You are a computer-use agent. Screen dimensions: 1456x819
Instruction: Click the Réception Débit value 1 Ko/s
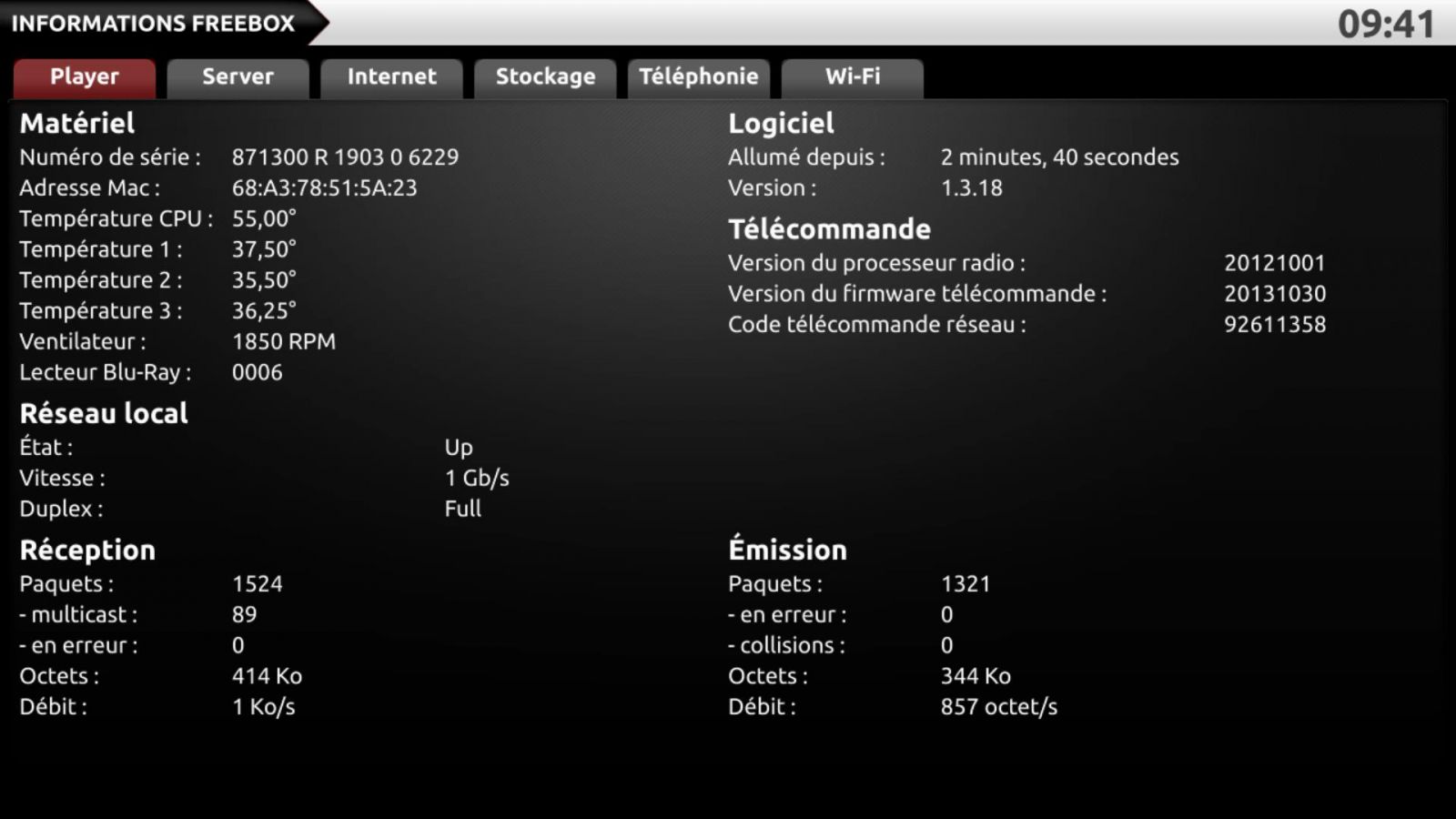[x=264, y=707]
